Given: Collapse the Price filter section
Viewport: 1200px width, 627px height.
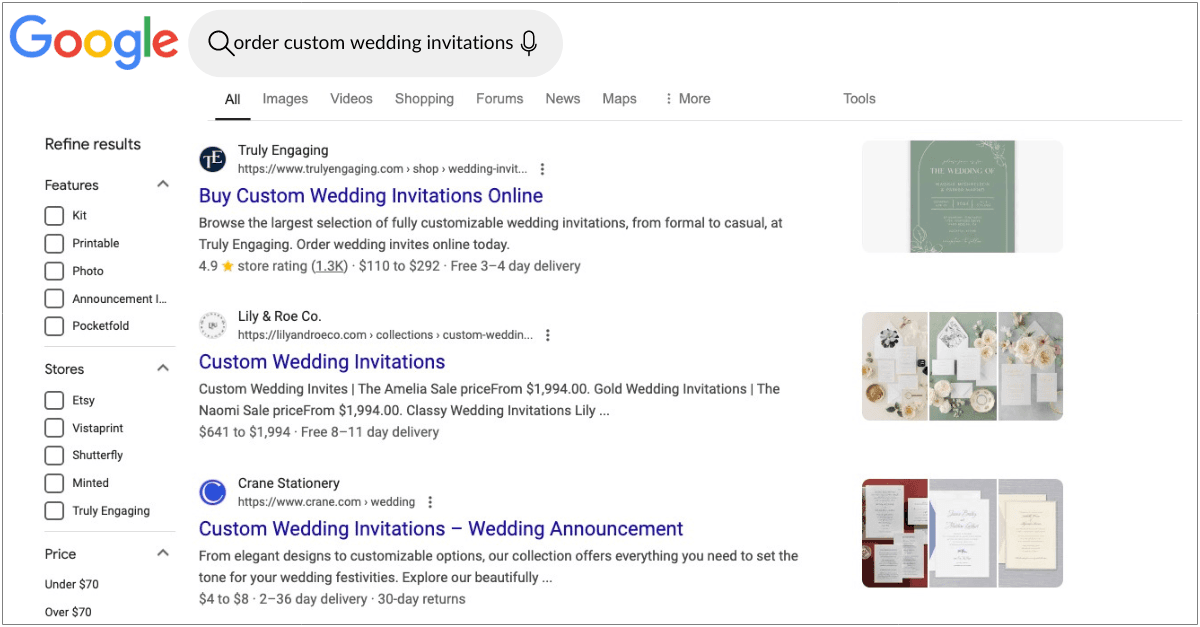Looking at the screenshot, I should [163, 554].
